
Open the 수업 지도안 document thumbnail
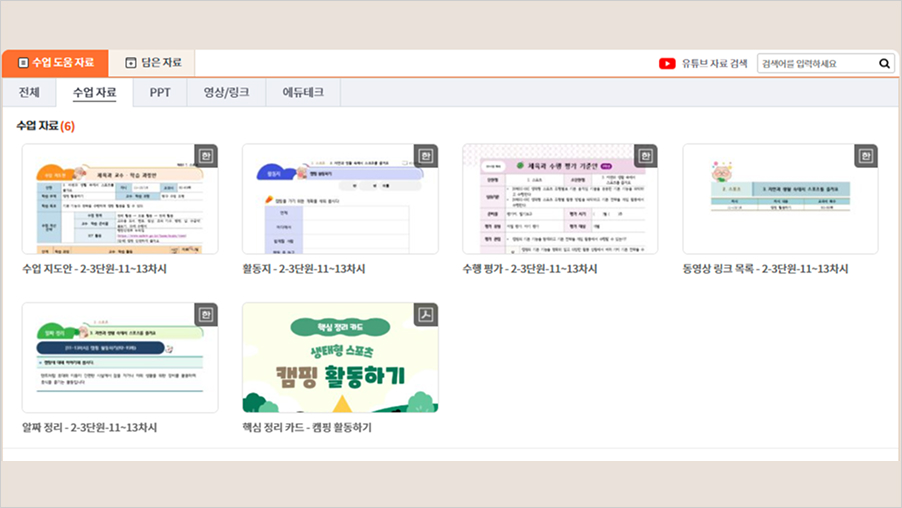point(120,199)
